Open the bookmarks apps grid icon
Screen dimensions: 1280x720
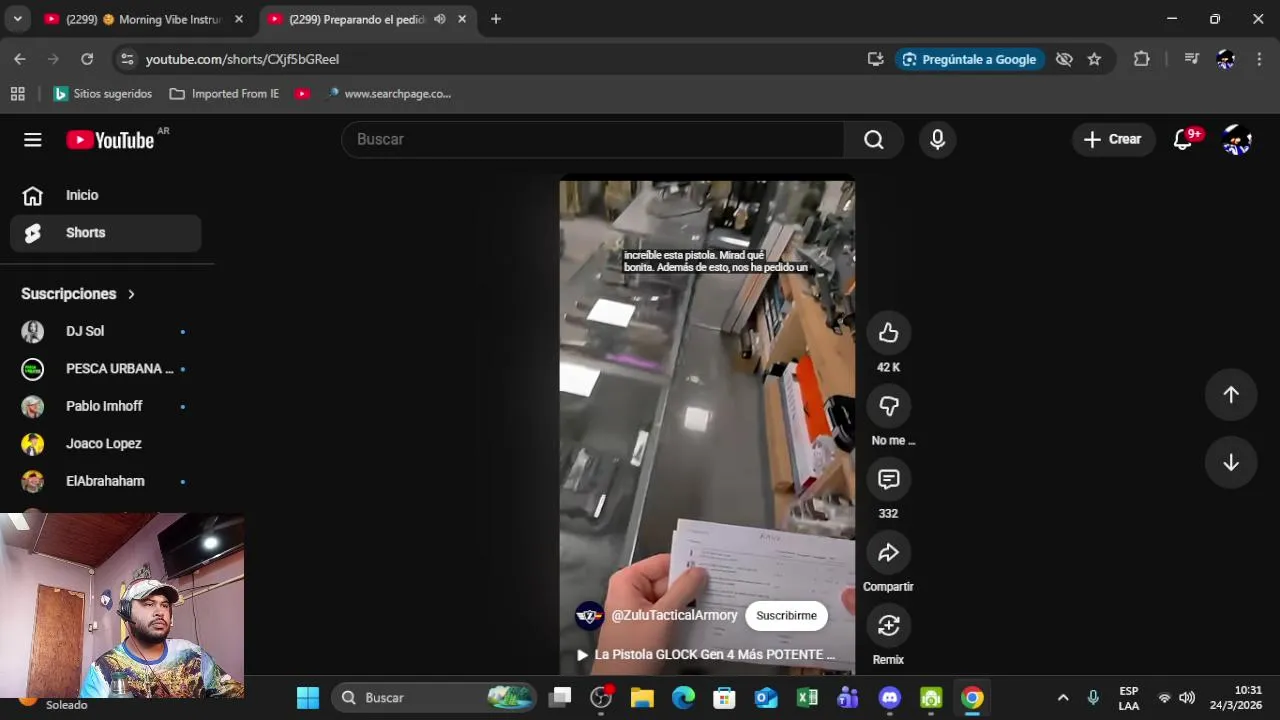[17, 94]
